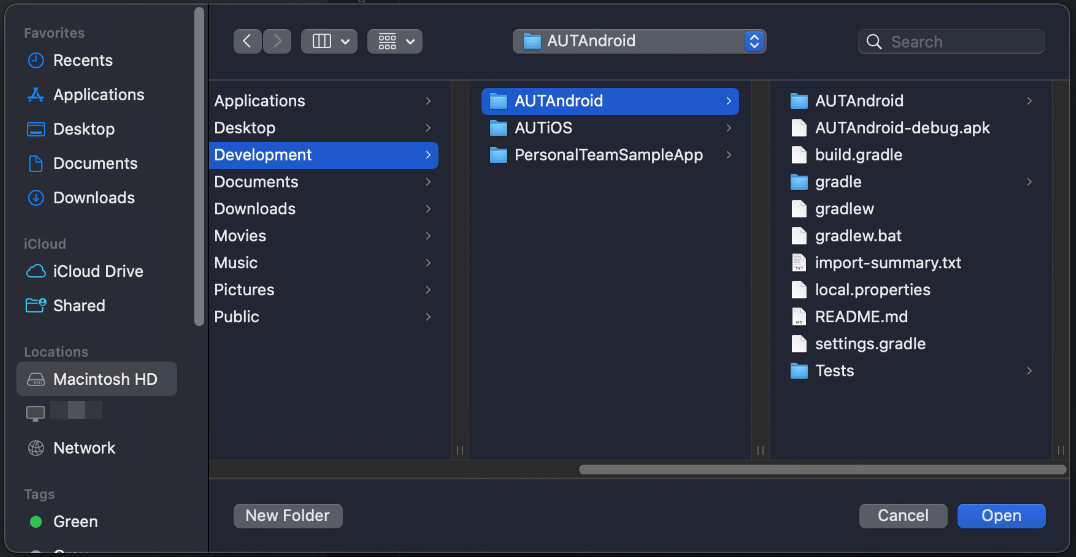Select the AUTiOS folder
Viewport: 1076px width, 557px height.
coord(543,128)
